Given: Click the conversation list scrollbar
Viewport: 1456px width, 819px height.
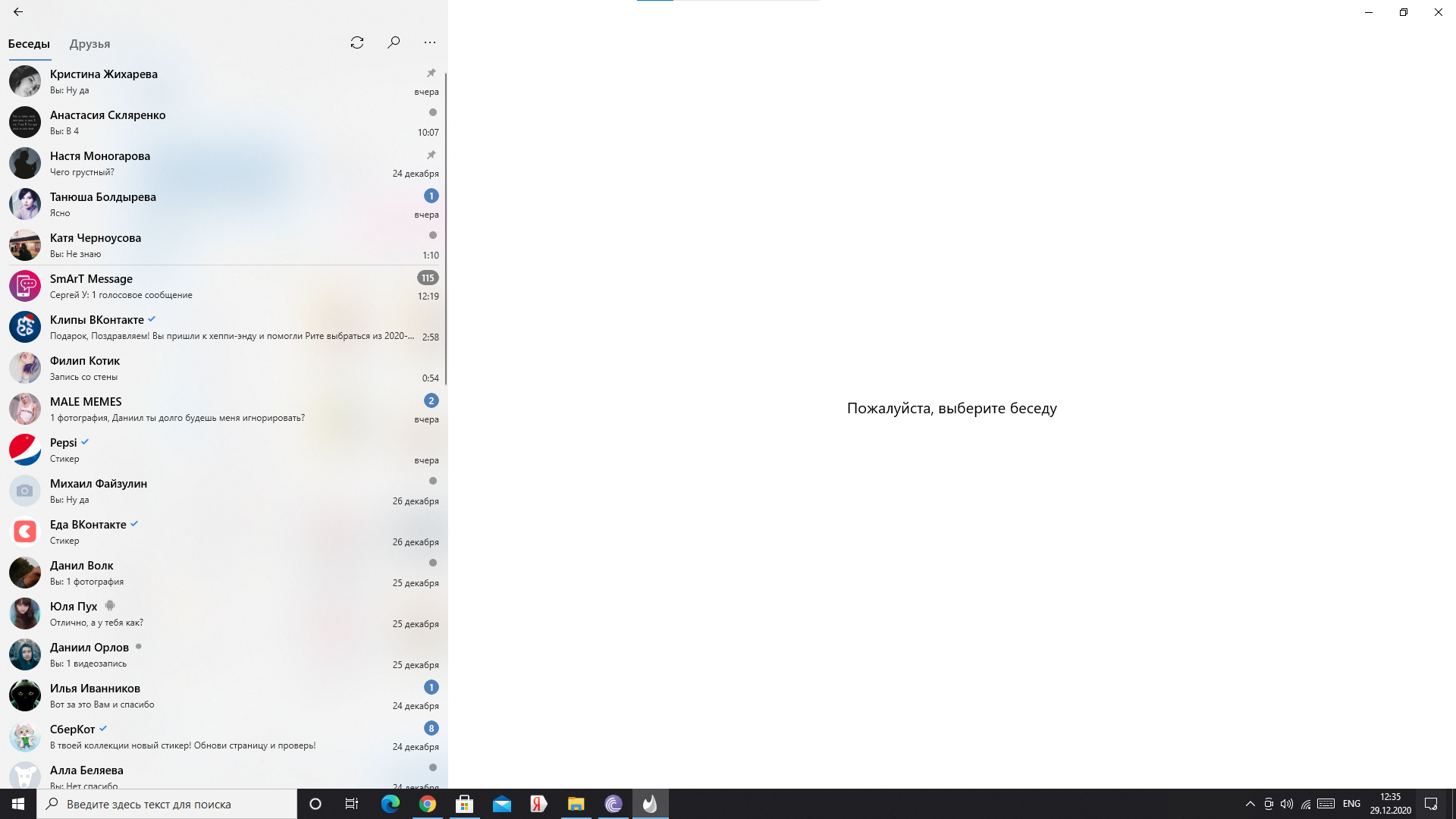Looking at the screenshot, I should coord(446,227).
